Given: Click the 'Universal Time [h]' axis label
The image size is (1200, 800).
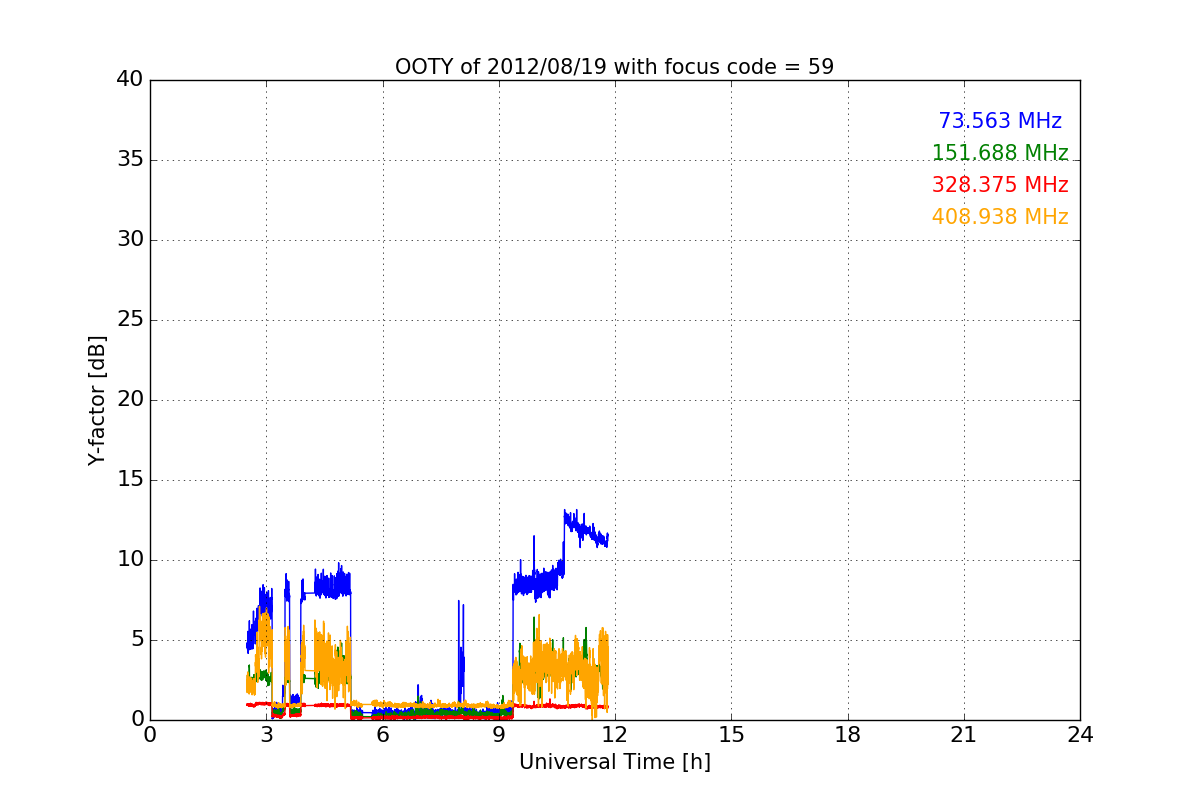Looking at the screenshot, I should point(614,762).
